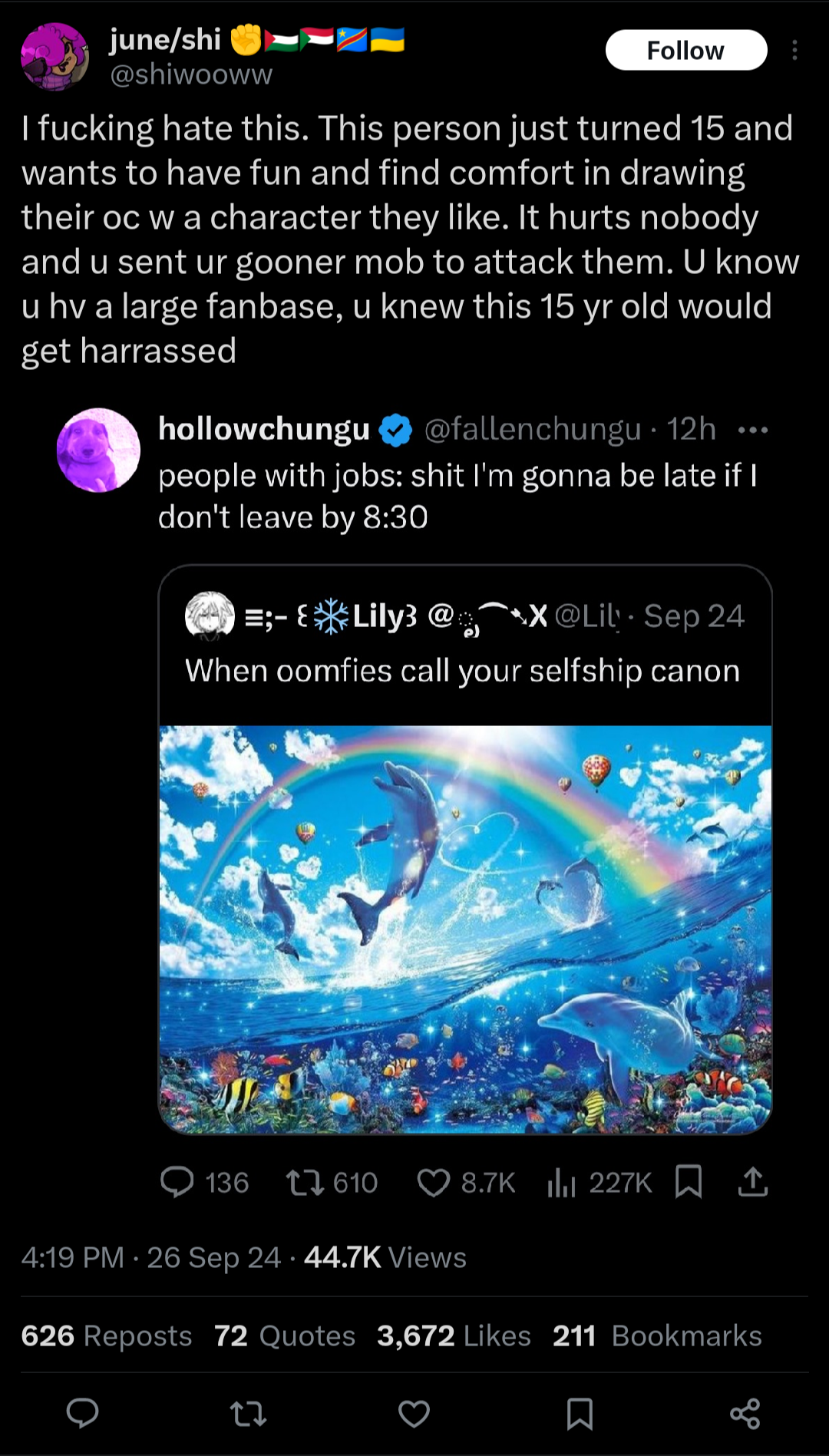829x1456 pixels.
Task: Tap the share icon in bottom action bar
Action: 745,1413
